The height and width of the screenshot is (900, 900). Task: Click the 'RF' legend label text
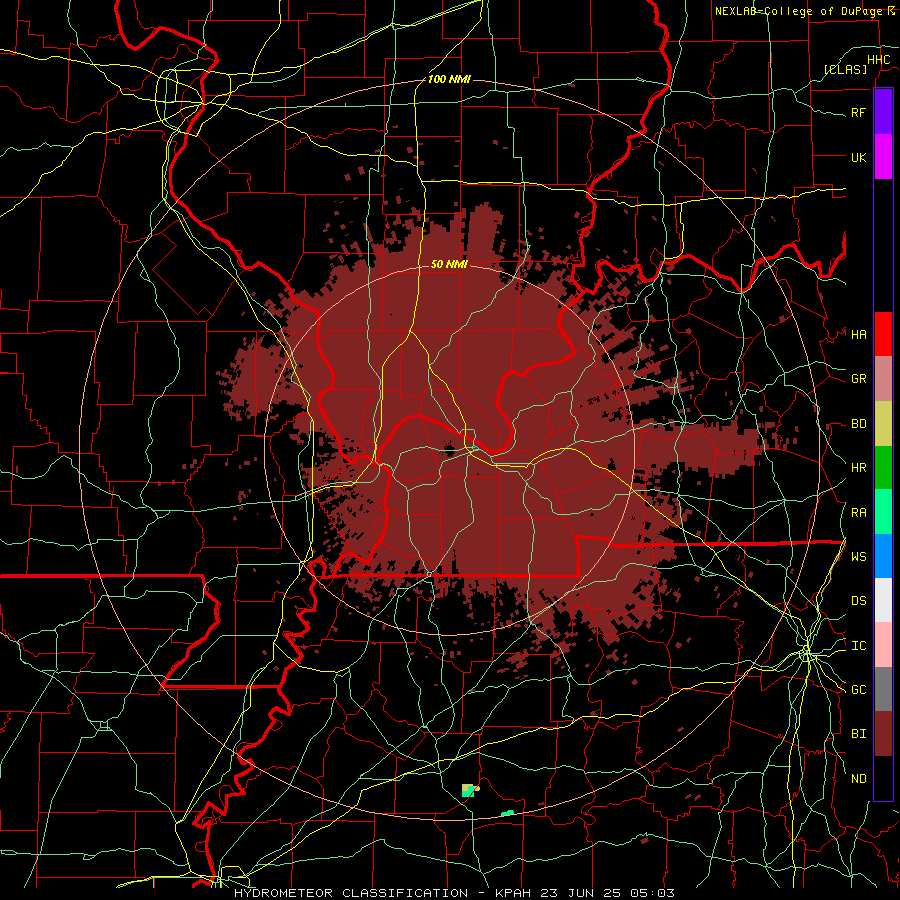pyautogui.click(x=858, y=112)
